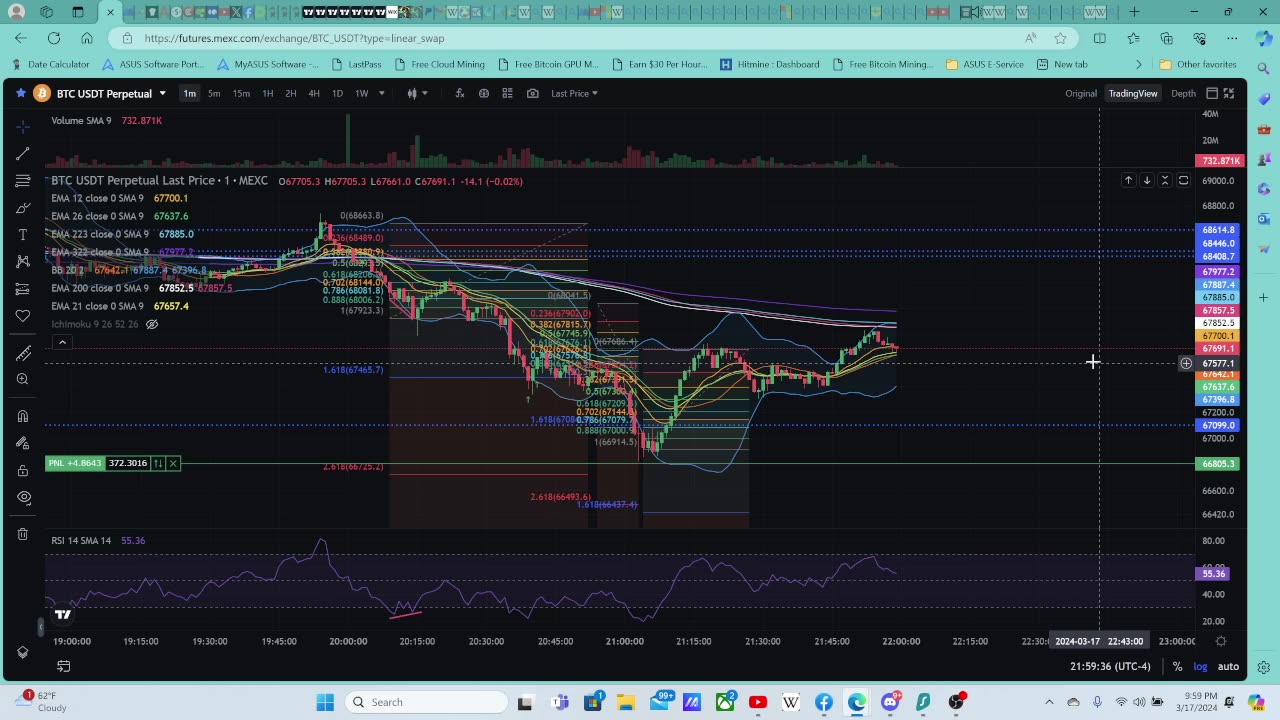Enter fullscreen chart mode

pyautogui.click(x=1229, y=93)
